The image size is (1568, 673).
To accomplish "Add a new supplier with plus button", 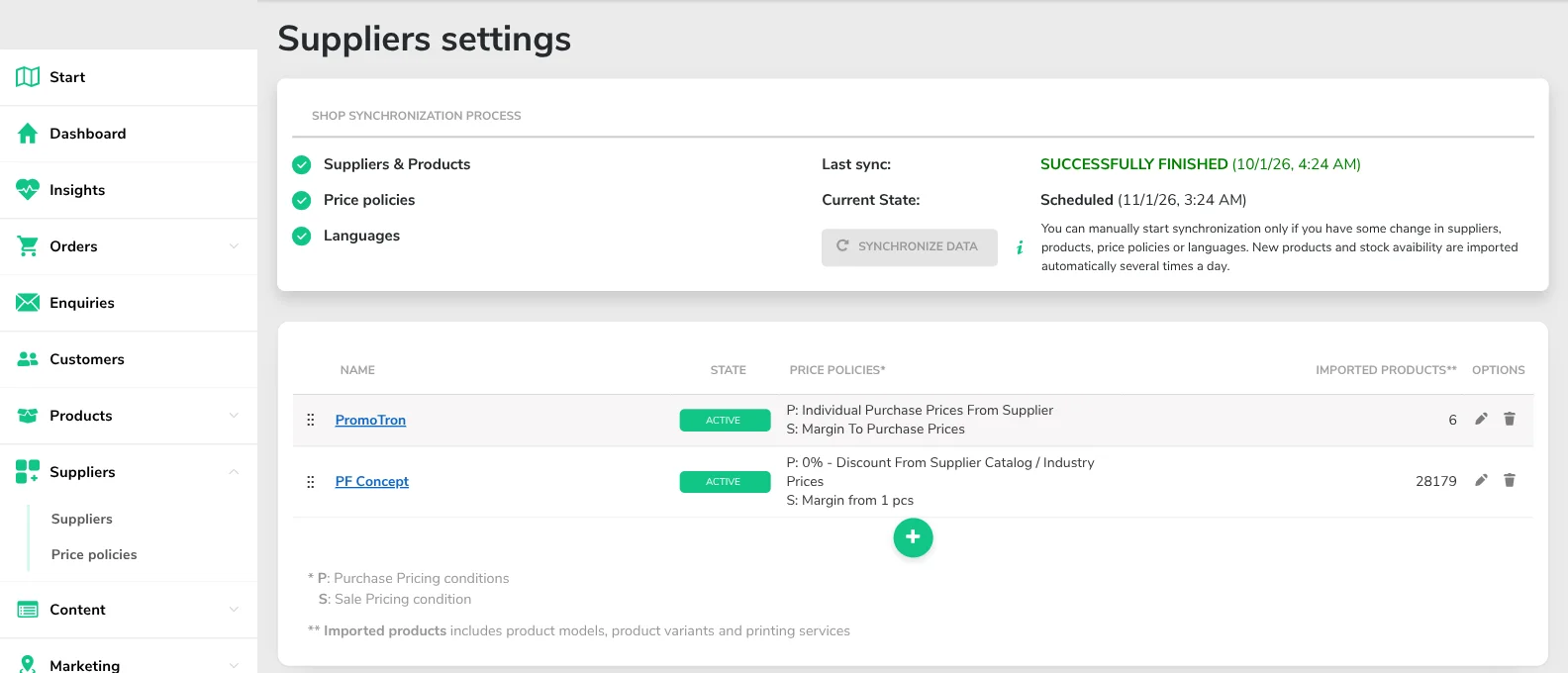I will tap(913, 537).
